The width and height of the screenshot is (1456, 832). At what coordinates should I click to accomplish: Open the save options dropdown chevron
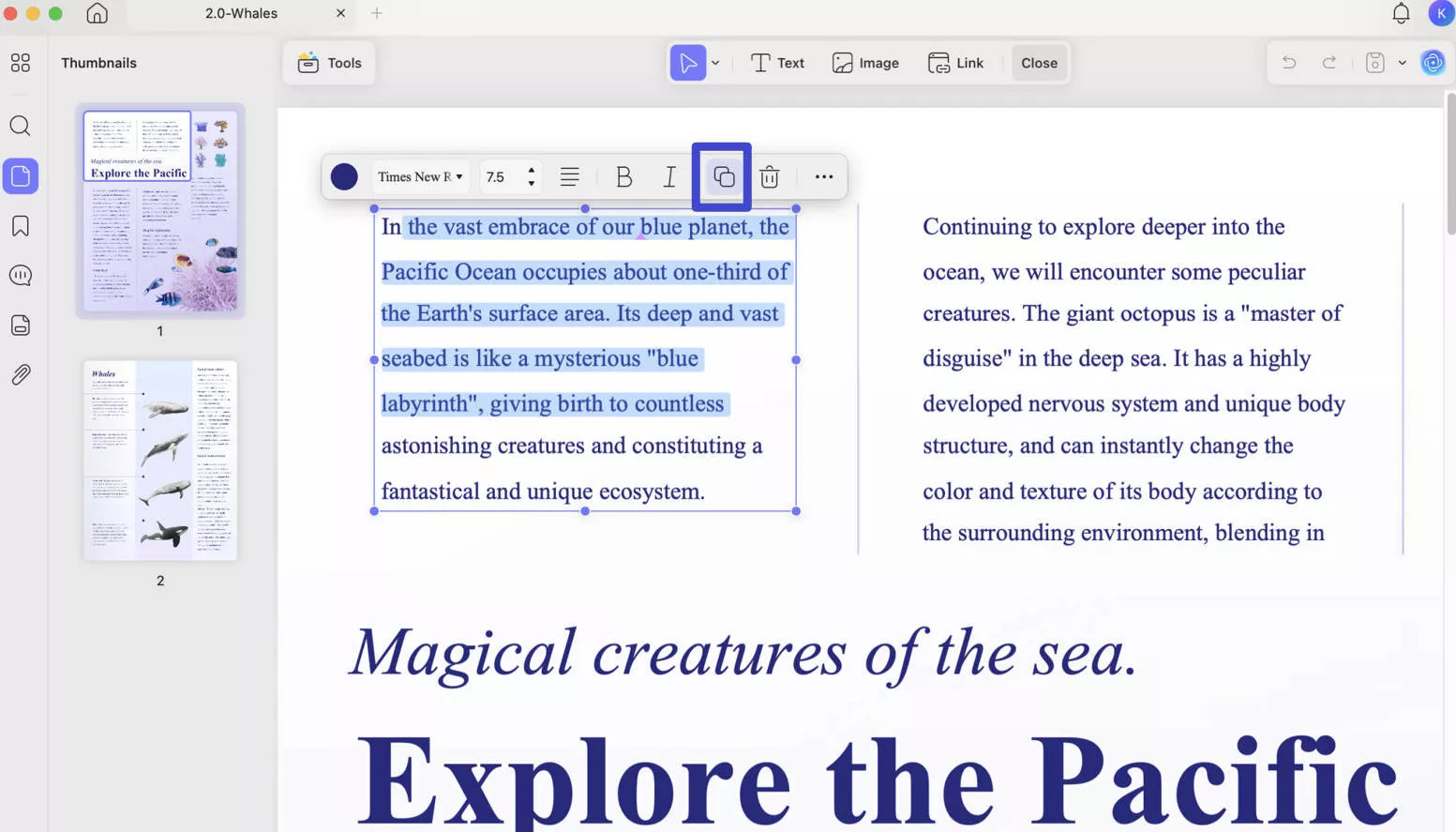(1403, 62)
